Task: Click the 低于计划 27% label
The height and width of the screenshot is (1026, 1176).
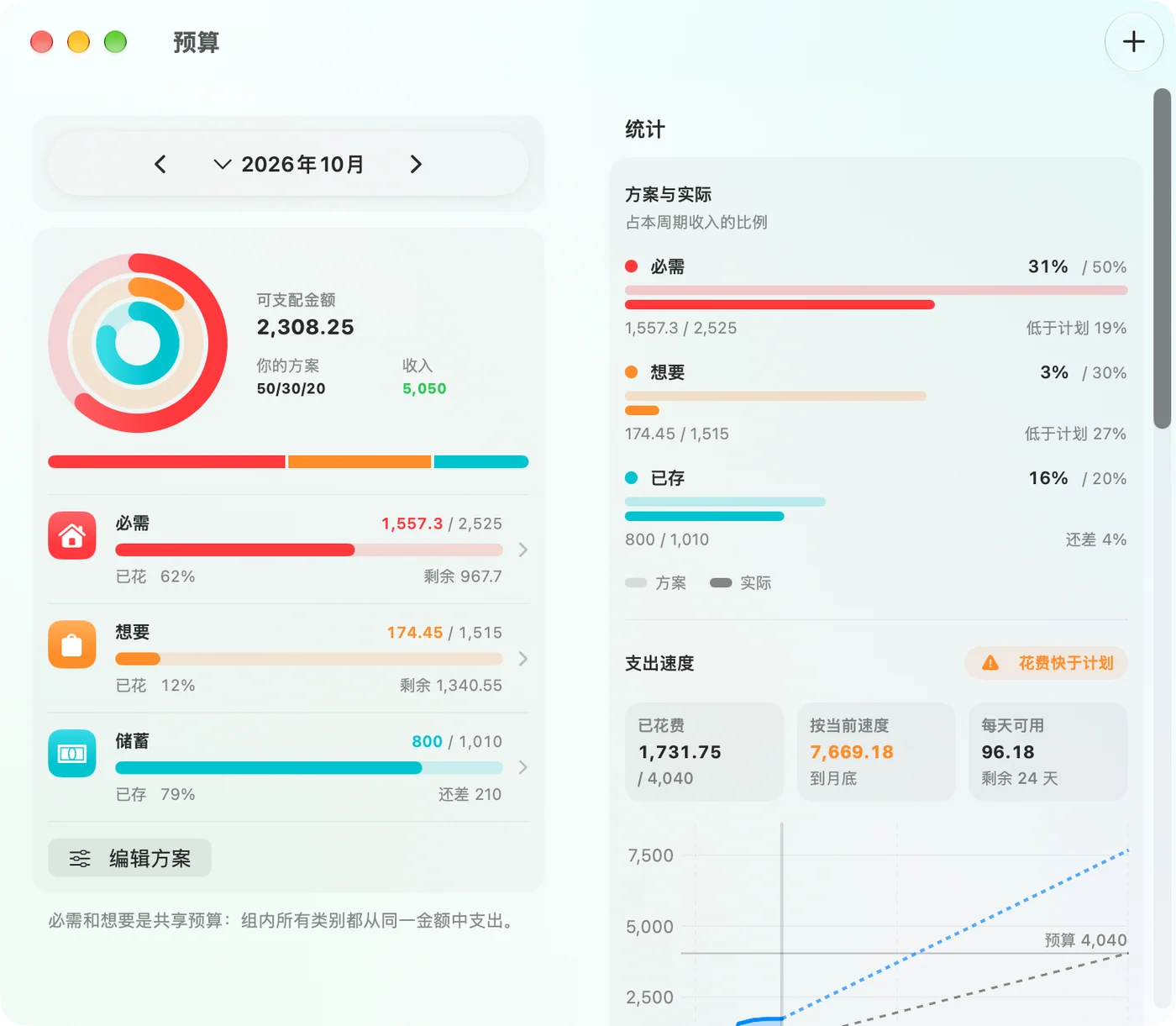Action: 1076,434
